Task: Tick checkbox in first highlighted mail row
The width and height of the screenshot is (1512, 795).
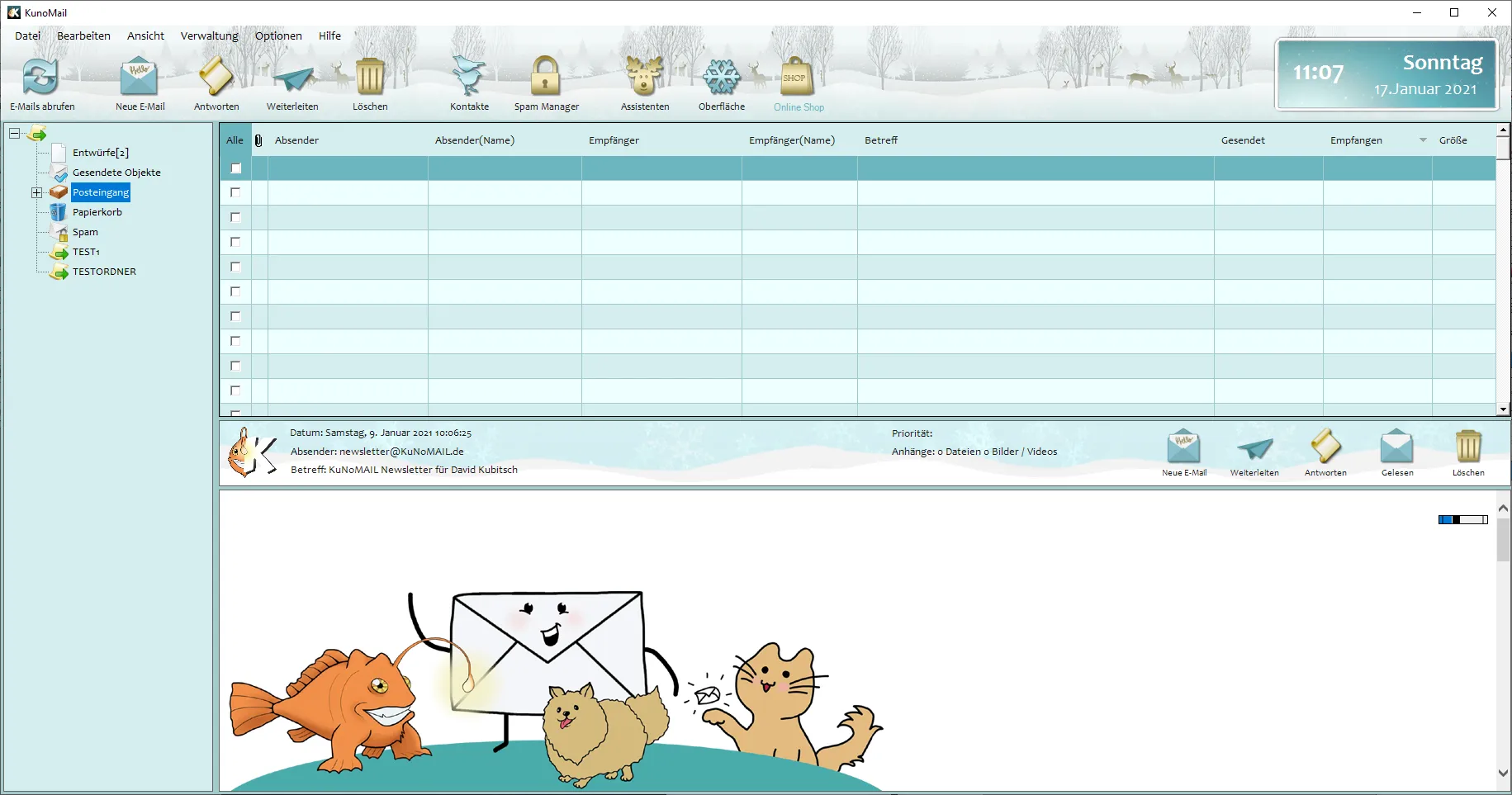Action: [x=235, y=168]
